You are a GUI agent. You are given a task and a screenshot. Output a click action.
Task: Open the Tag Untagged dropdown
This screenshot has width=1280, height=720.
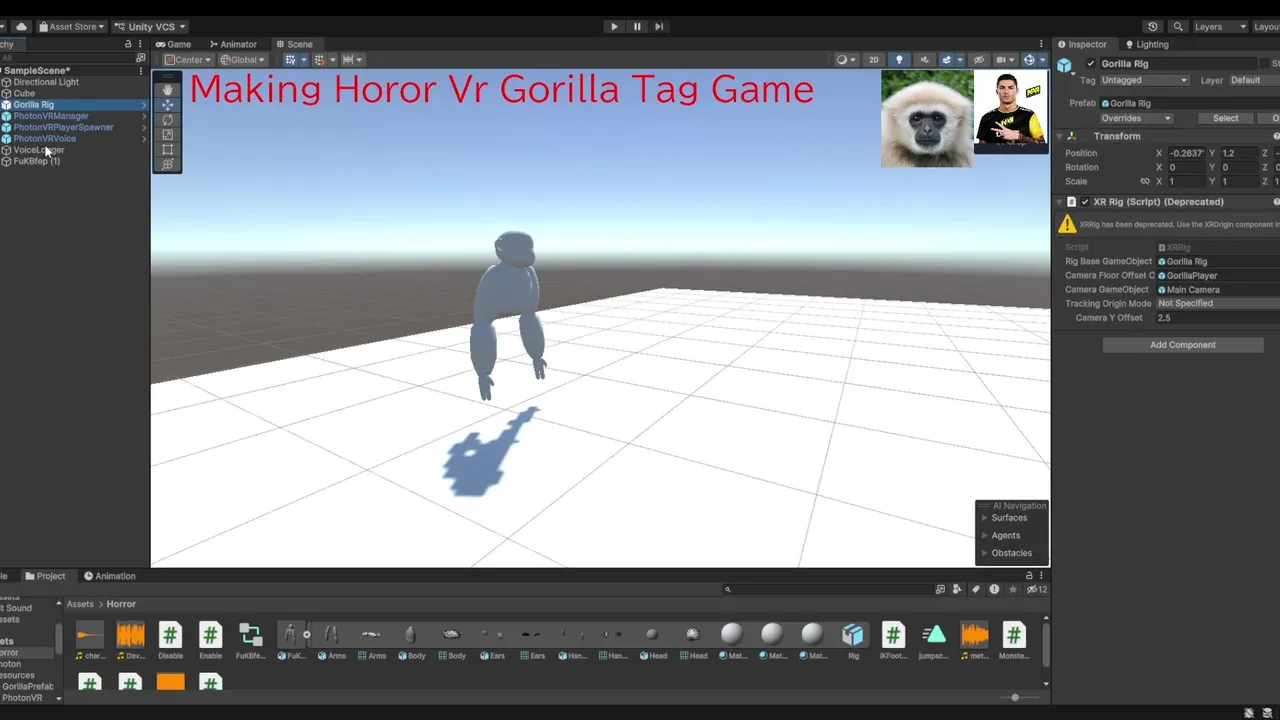(x=1144, y=80)
